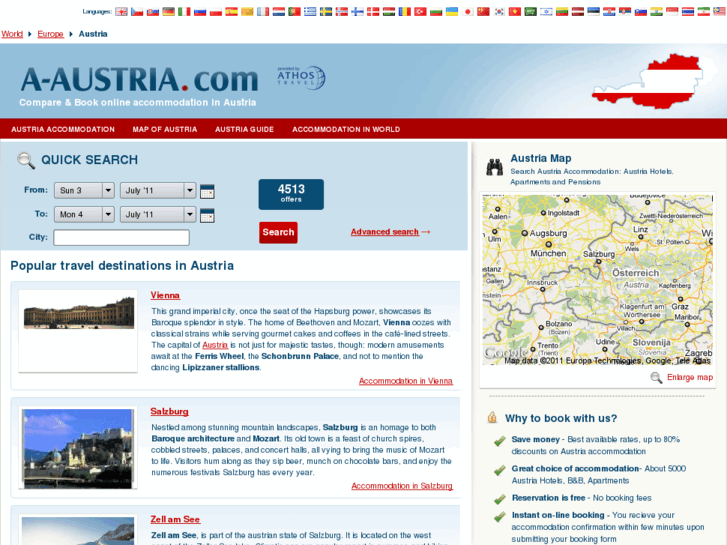Screen dimensions: 727x545
Task: Pick the Italian flag language
Action: (x=185, y=12)
